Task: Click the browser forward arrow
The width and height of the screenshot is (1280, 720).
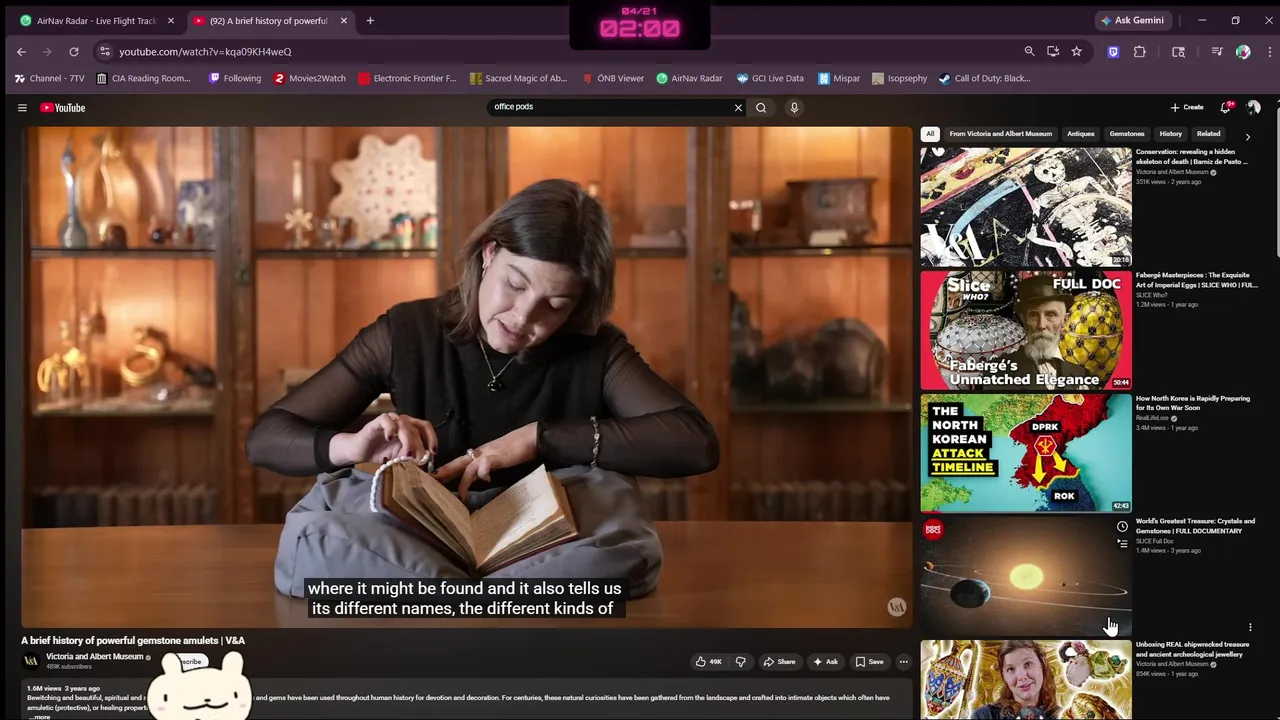Action: coord(47,52)
